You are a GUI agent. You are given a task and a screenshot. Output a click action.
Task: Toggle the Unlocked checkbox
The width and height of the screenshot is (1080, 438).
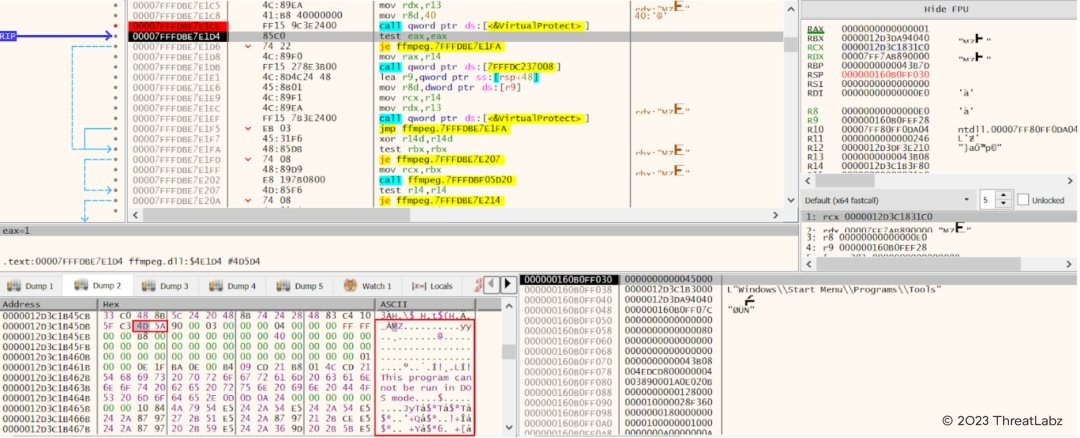[x=1023, y=200]
